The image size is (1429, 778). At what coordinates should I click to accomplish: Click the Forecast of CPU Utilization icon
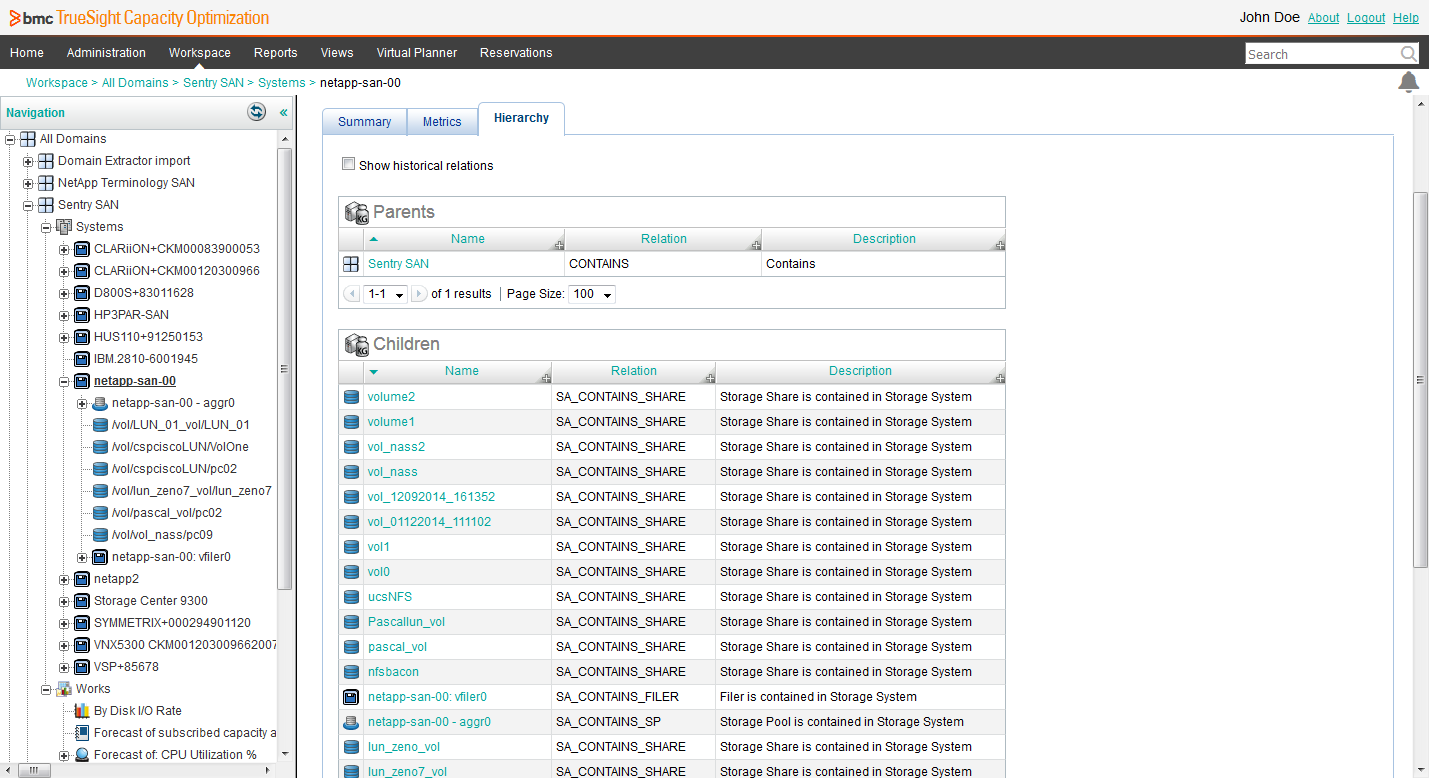[82, 755]
